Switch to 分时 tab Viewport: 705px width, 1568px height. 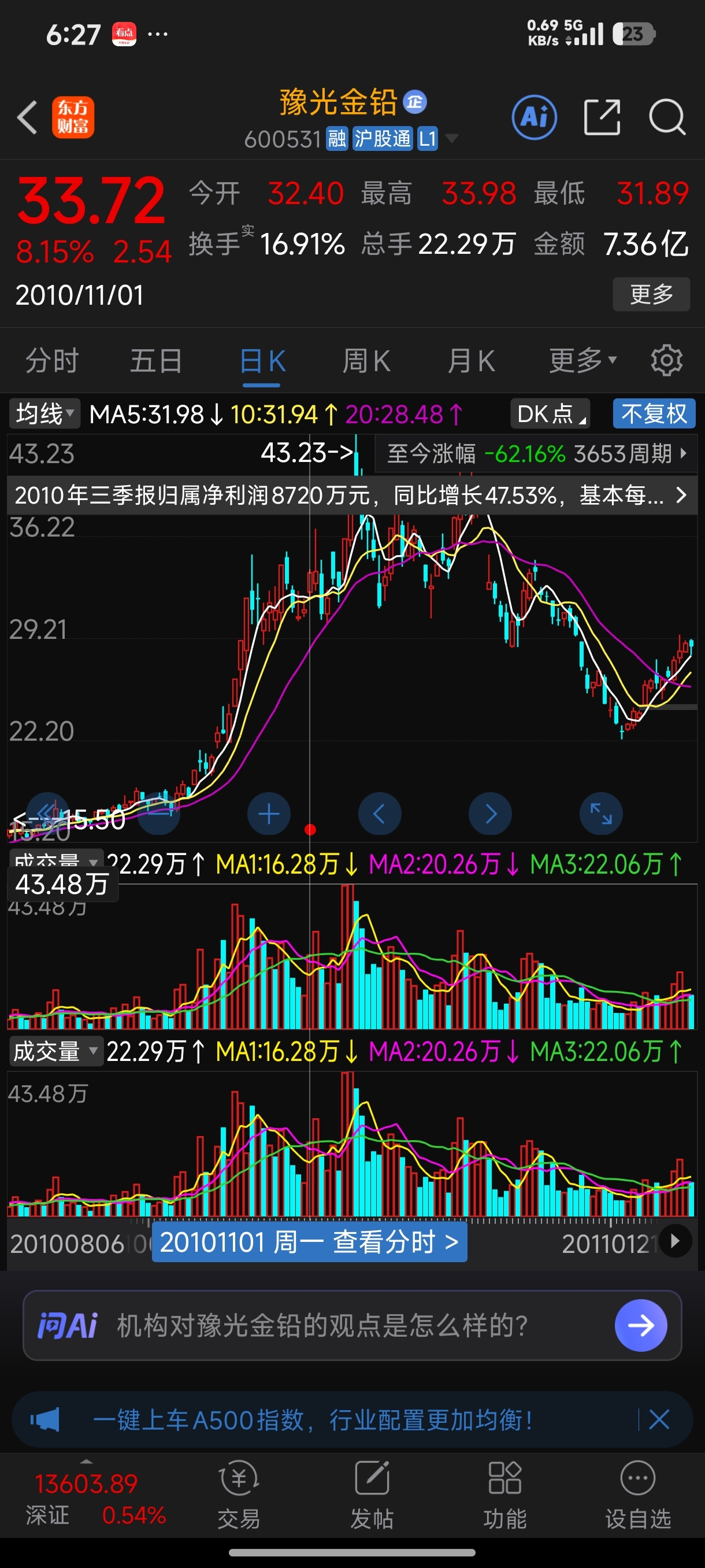[53, 360]
